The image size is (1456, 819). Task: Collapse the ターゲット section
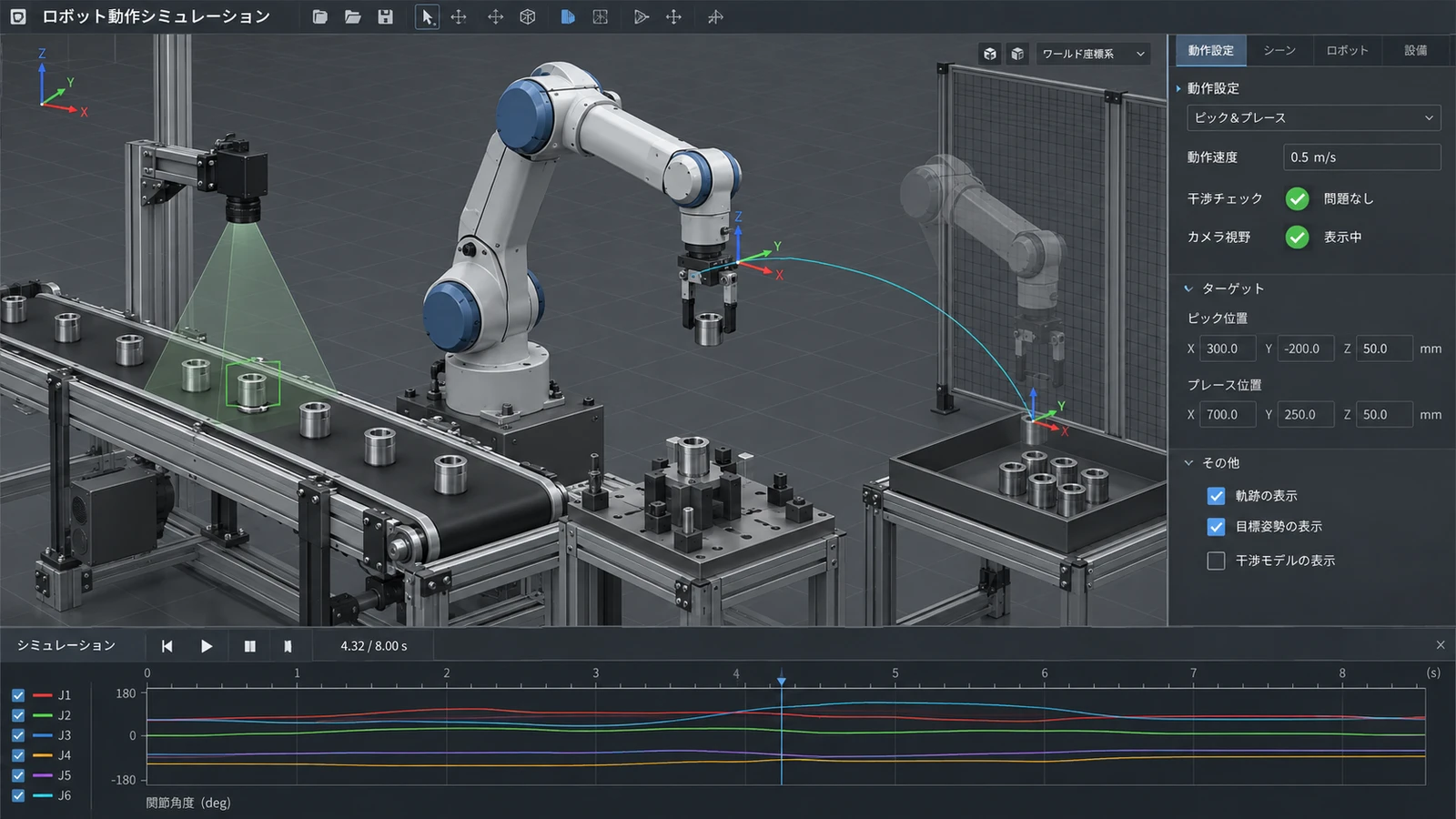[1224, 288]
